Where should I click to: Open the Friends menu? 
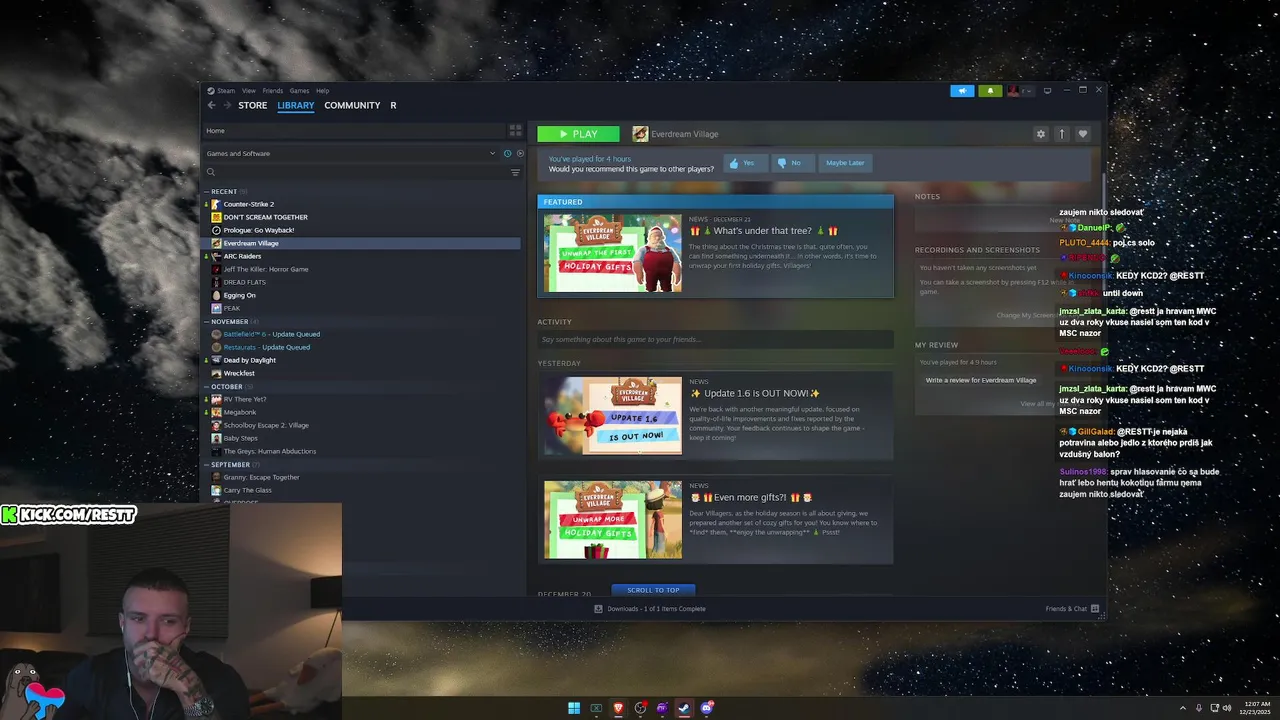pos(272,90)
